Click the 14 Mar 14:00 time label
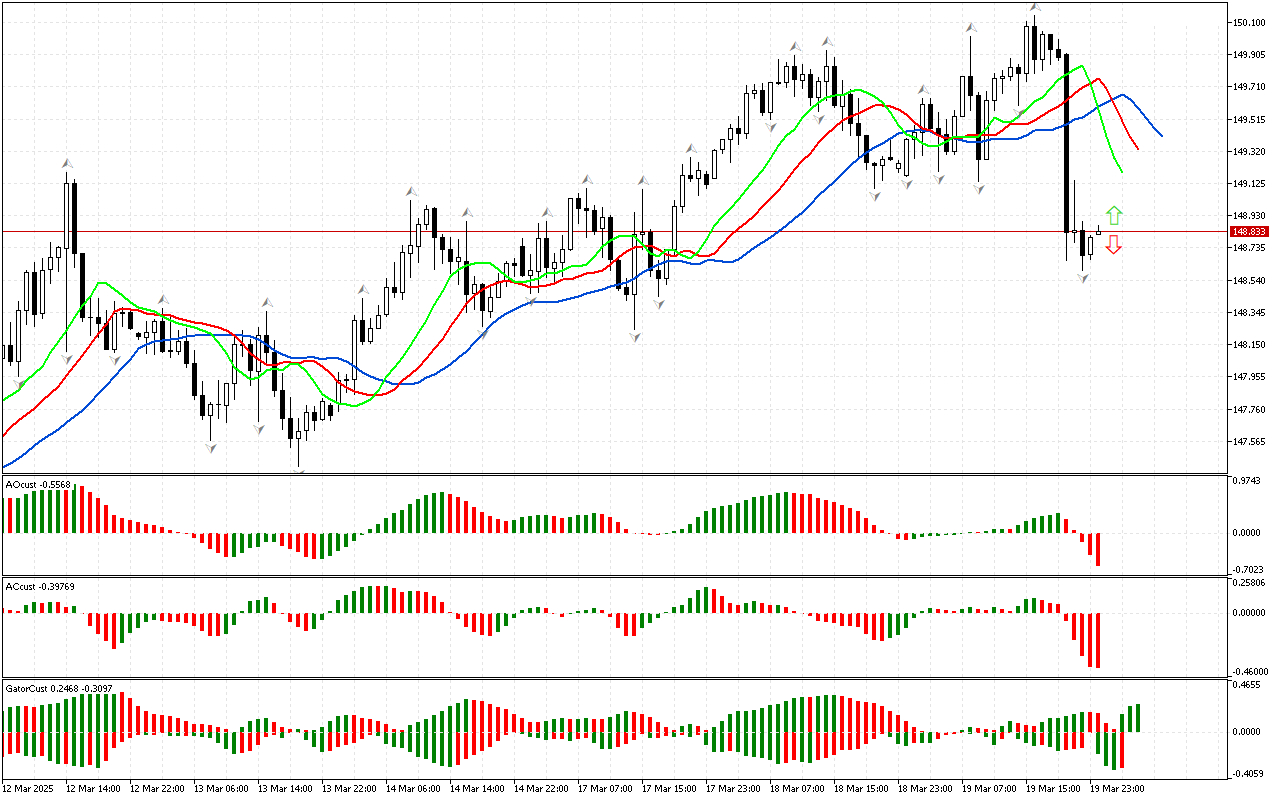 point(477,789)
